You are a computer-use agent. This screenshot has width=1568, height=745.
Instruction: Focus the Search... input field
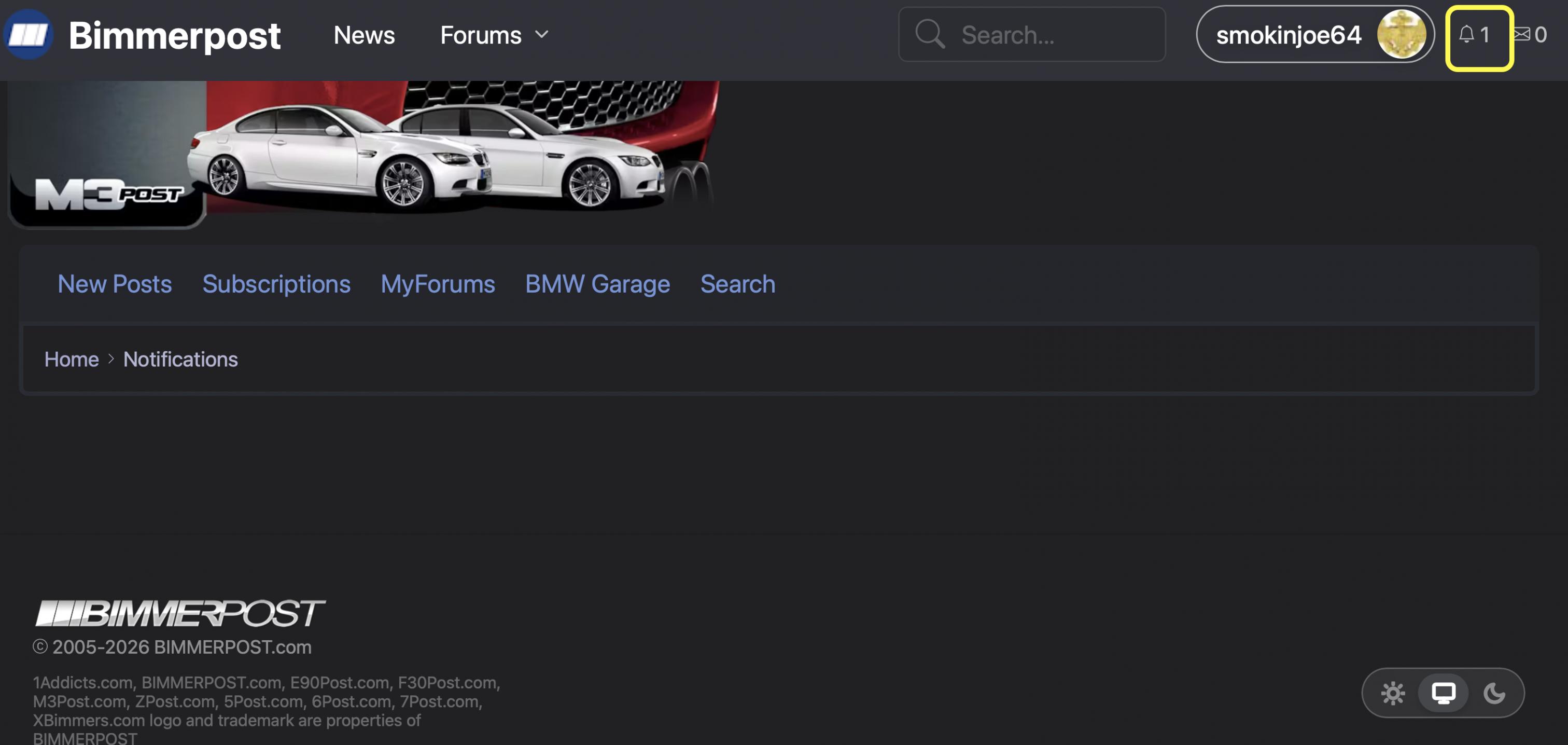(1032, 35)
